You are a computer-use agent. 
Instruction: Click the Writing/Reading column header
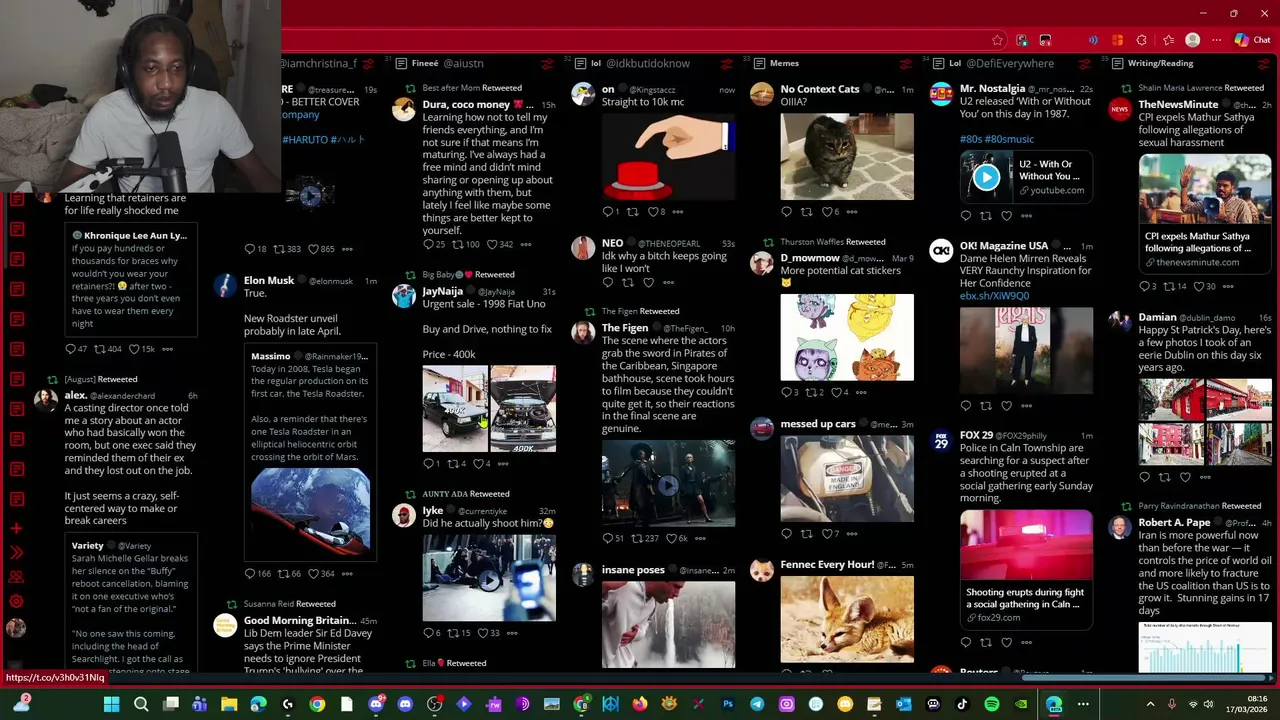pos(1160,63)
